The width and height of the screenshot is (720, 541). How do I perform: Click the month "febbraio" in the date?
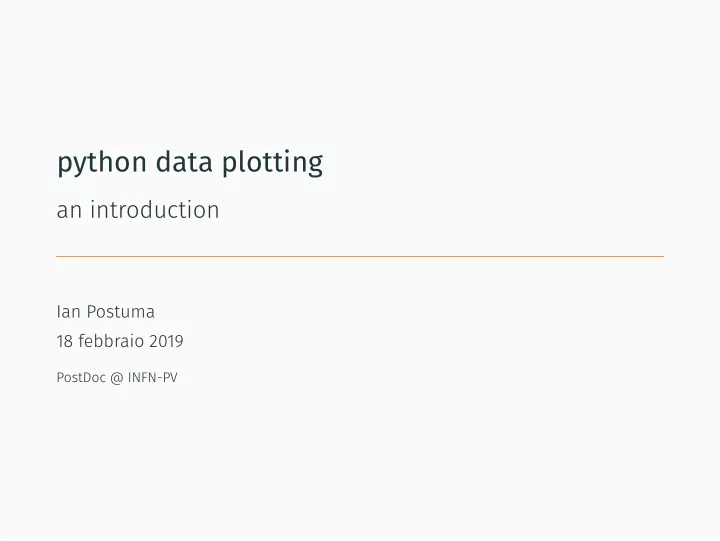coord(112,341)
